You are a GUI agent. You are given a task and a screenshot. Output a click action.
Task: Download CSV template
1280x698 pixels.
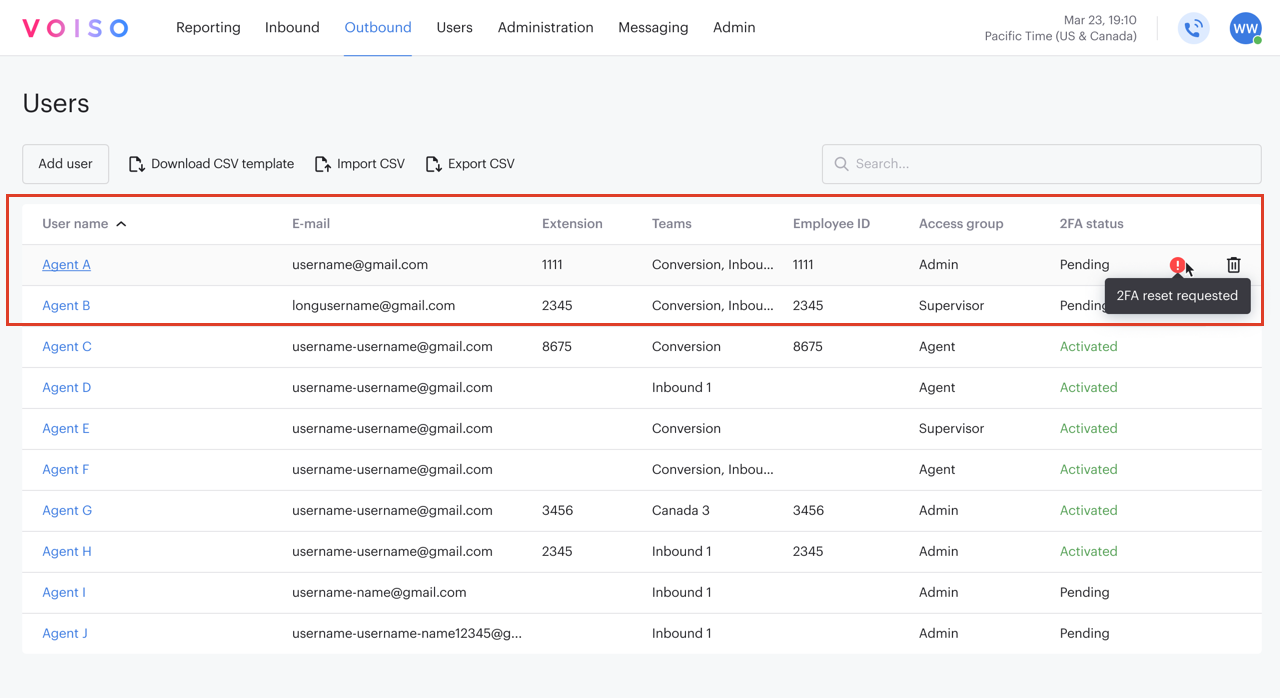click(x=211, y=164)
